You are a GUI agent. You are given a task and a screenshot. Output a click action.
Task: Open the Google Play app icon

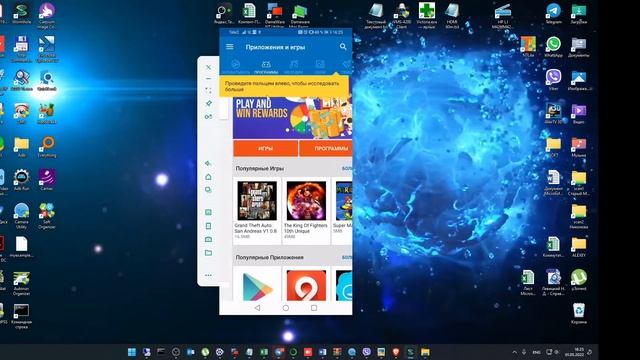click(257, 287)
